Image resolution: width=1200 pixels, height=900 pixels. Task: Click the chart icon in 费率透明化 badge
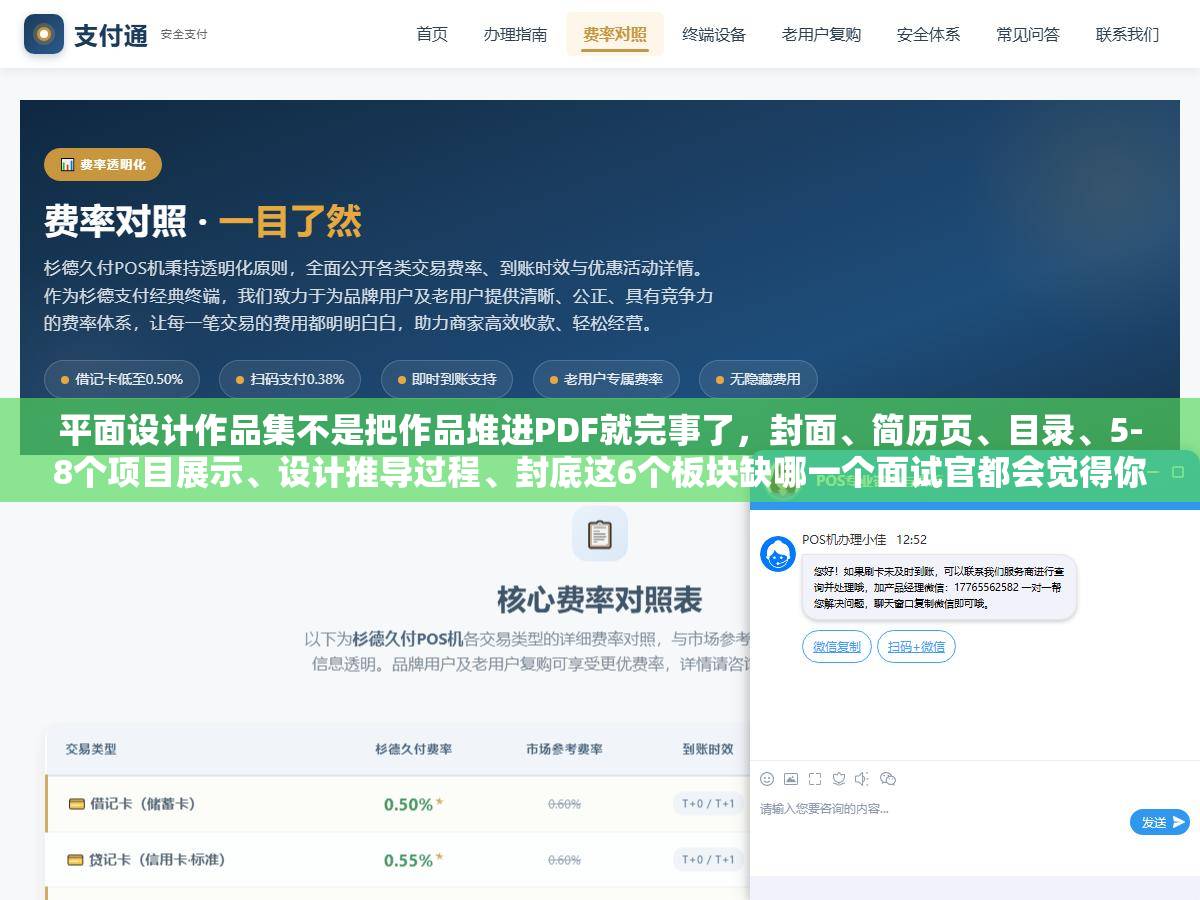67,164
